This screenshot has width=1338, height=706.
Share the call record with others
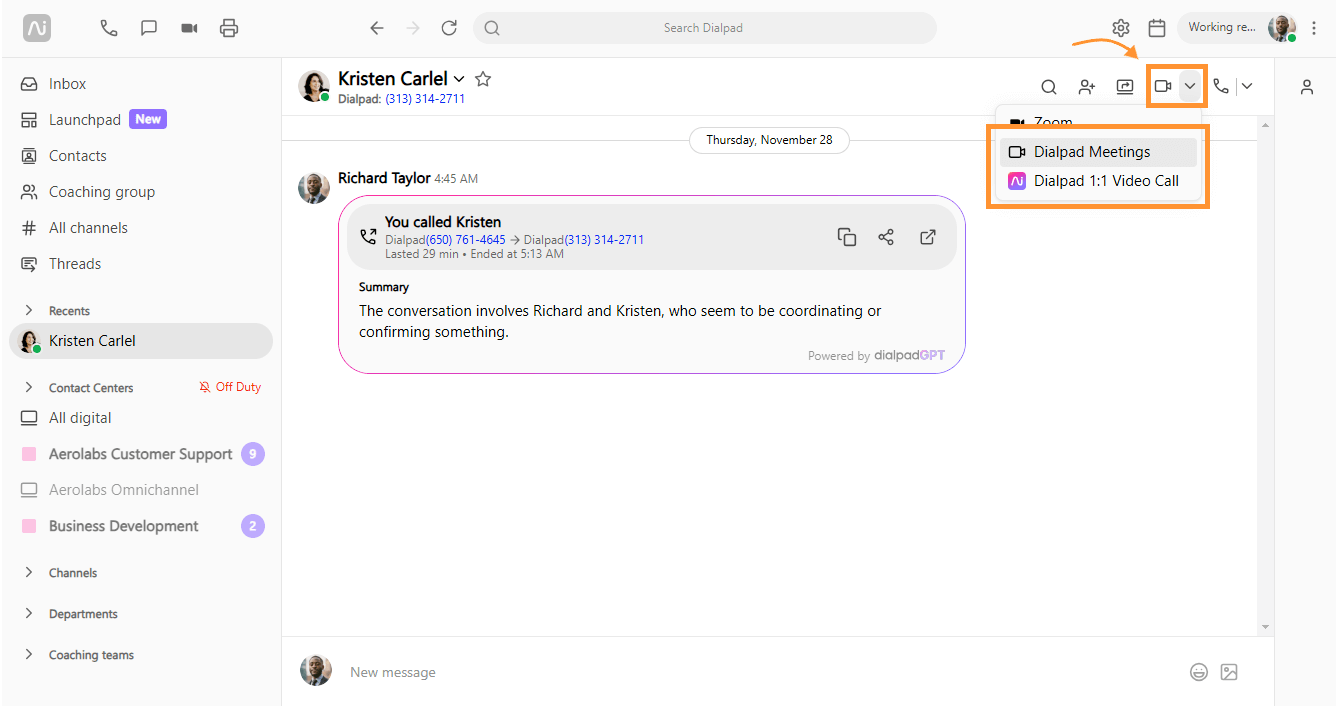click(x=887, y=236)
